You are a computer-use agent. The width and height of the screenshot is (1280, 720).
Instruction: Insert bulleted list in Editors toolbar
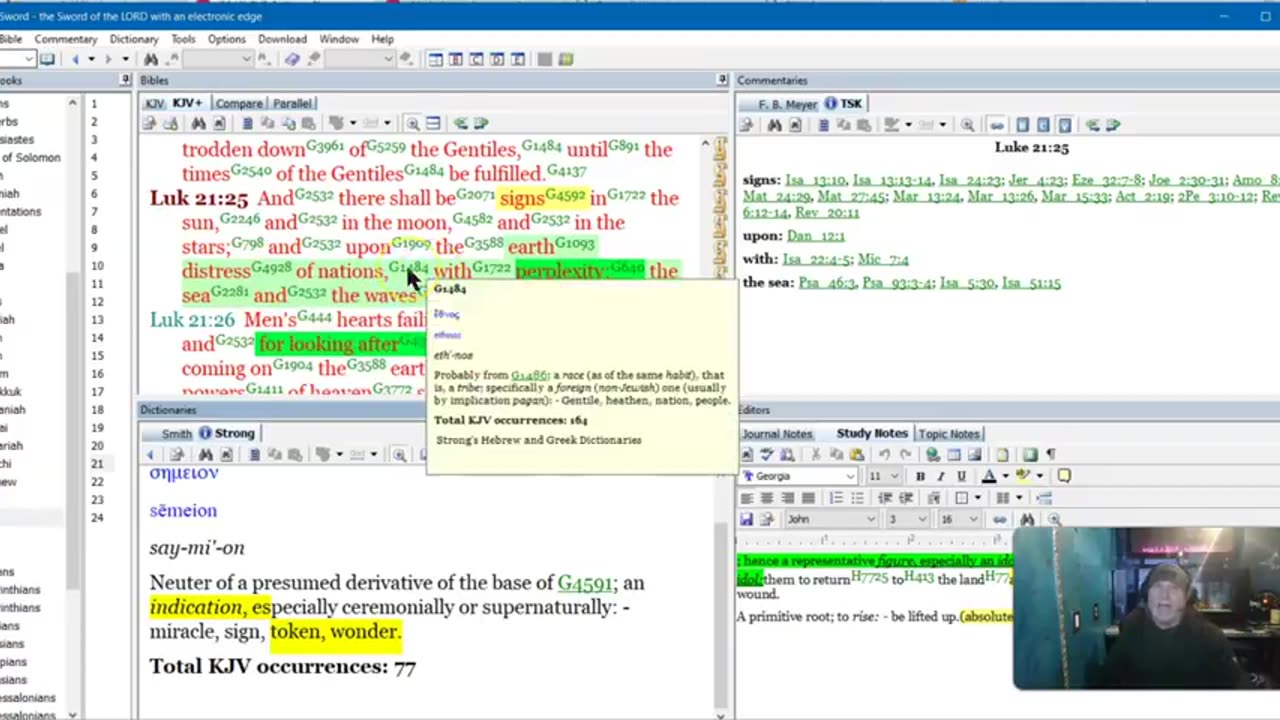(x=857, y=498)
